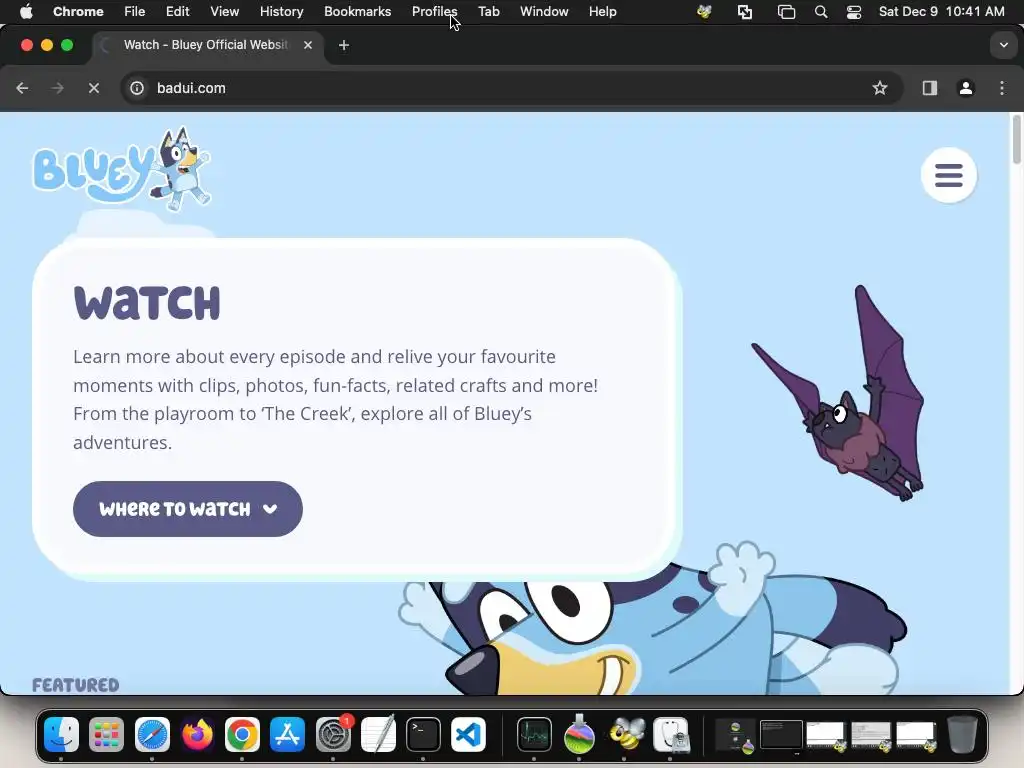The width and height of the screenshot is (1024, 768).
Task: Click the date and time display
Action: pos(941,11)
